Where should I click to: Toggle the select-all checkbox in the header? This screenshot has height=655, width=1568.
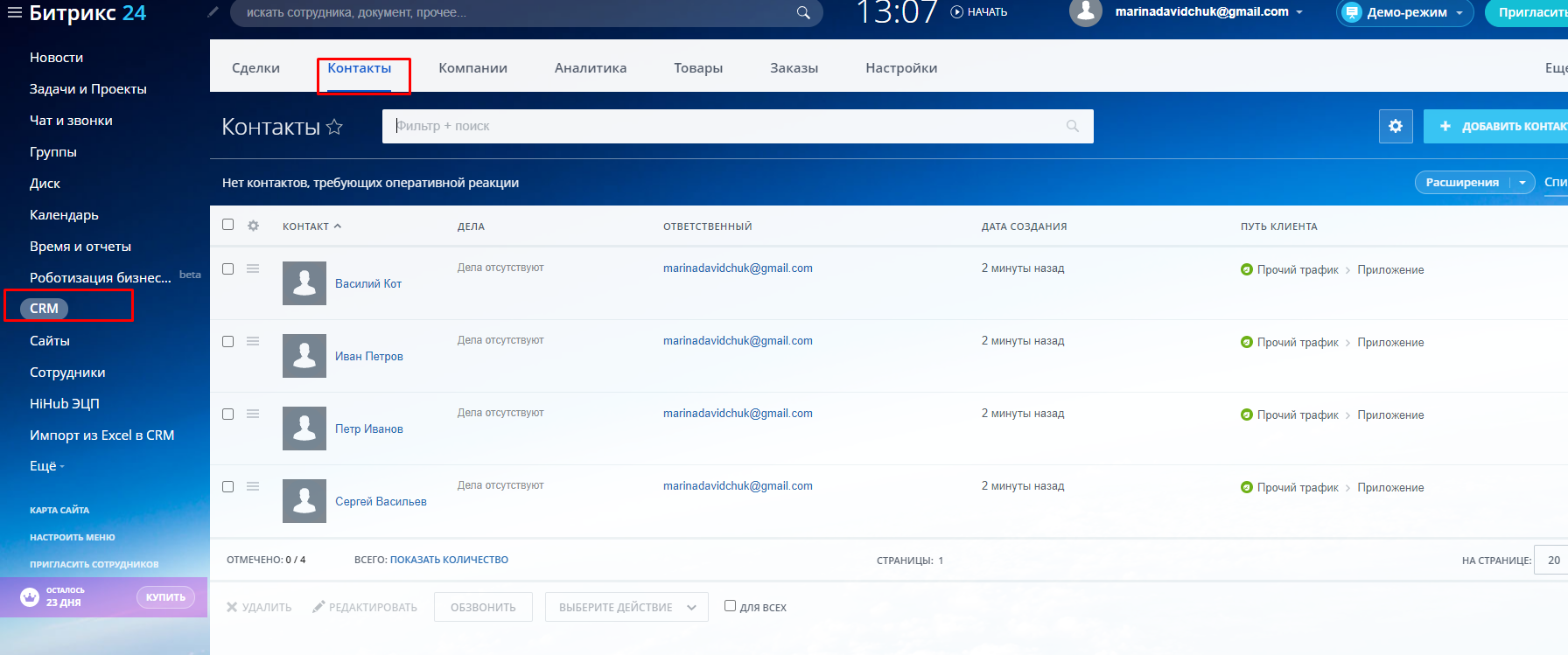pyautogui.click(x=228, y=225)
